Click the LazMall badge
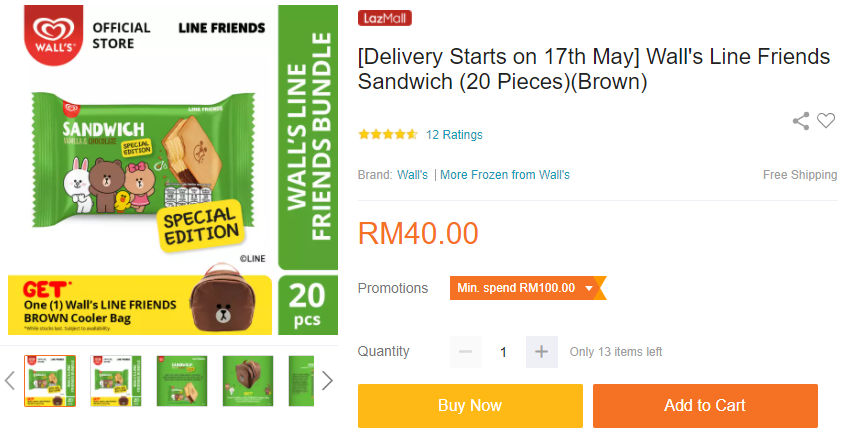The height and width of the screenshot is (442, 851). 385,18
